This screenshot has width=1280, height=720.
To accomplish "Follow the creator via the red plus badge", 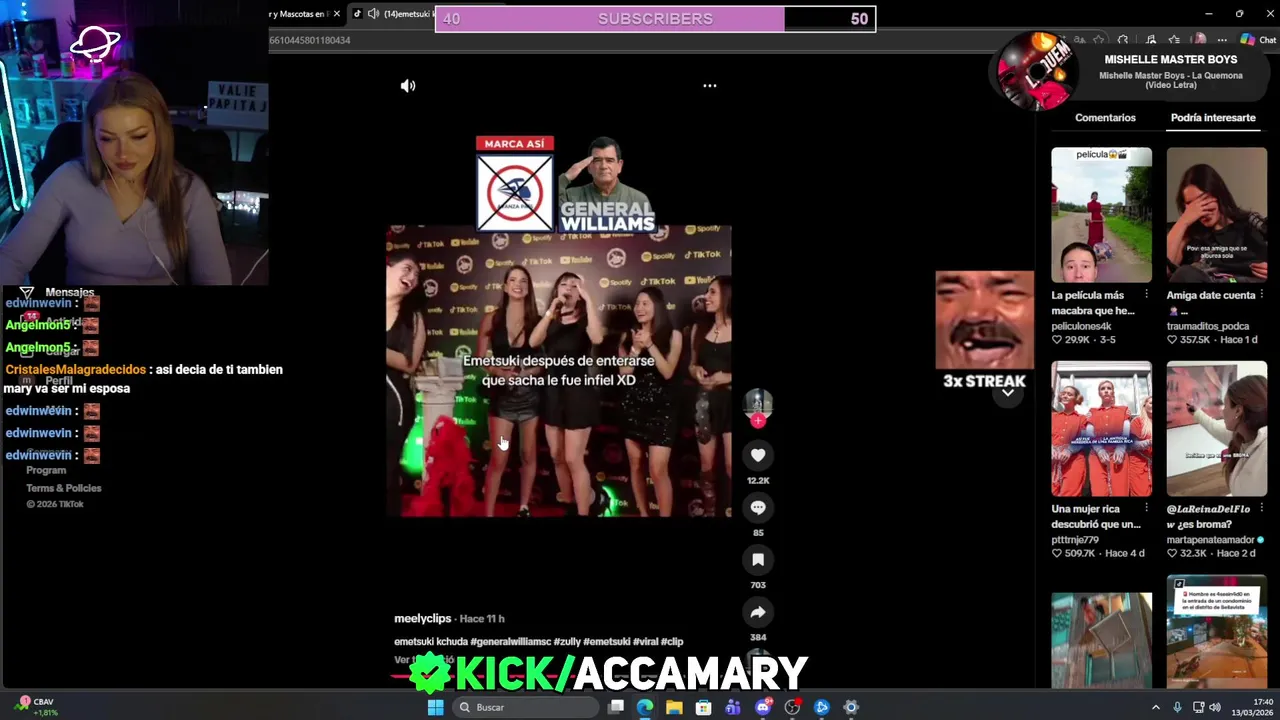I will (x=758, y=421).
